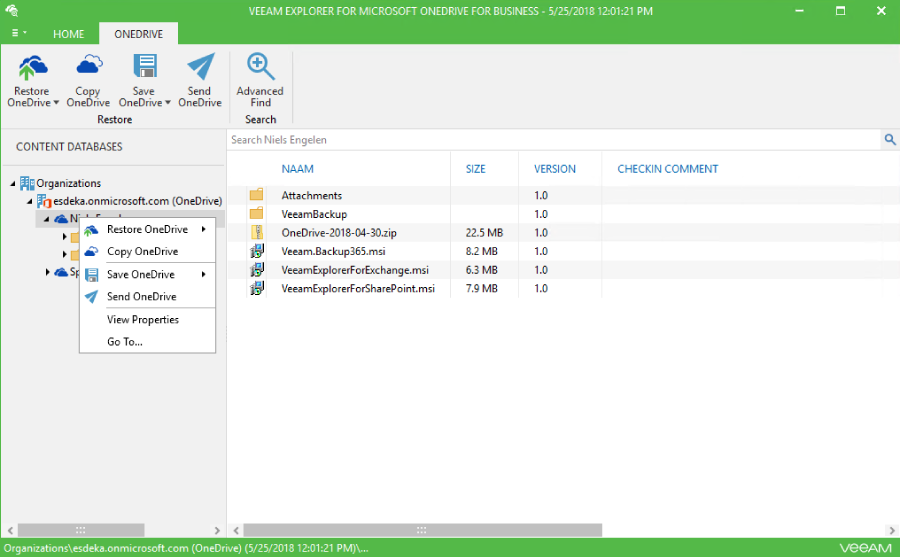The width and height of the screenshot is (900, 557).
Task: Click the cloud icon in Restore OneDrive context entry
Action: point(91,230)
